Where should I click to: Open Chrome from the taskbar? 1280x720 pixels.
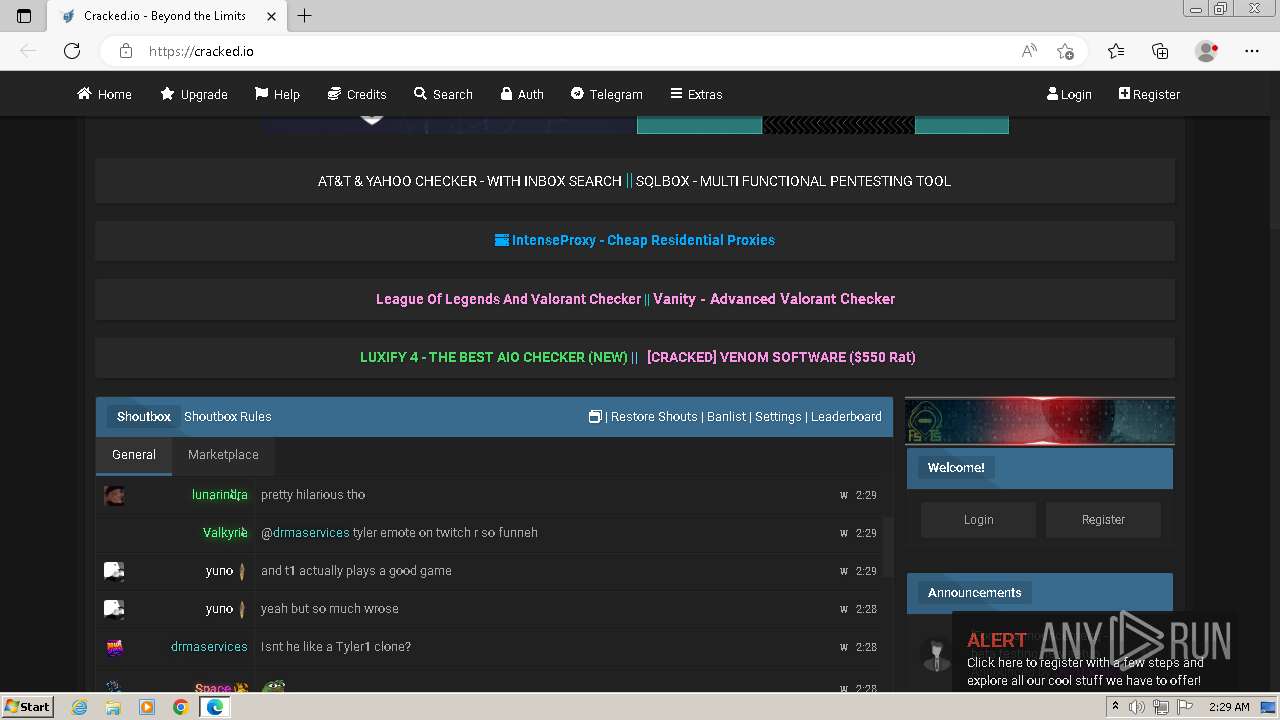(180, 707)
